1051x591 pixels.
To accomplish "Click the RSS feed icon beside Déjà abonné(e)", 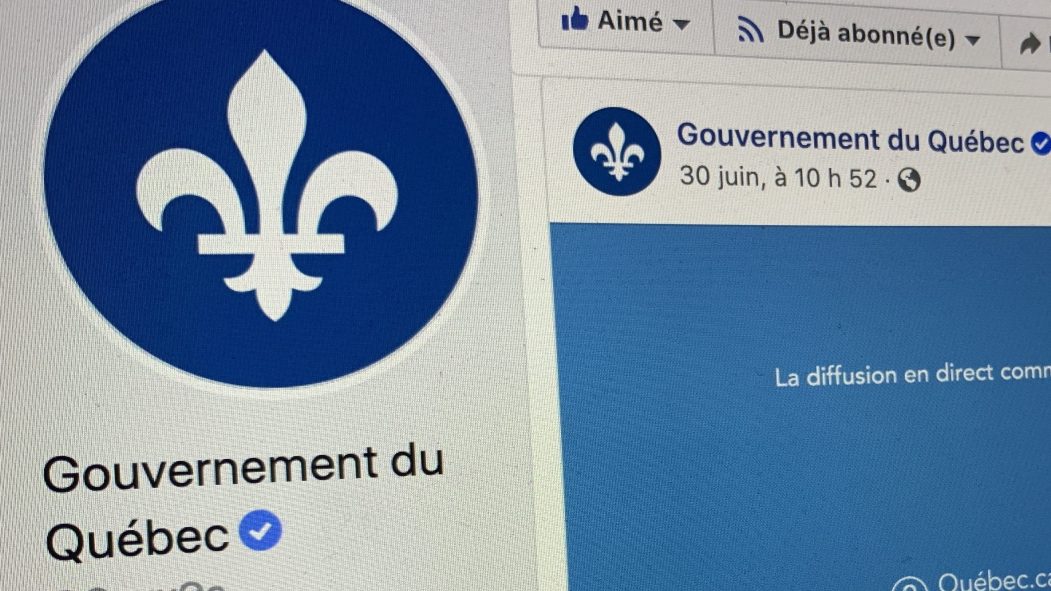I will (751, 29).
